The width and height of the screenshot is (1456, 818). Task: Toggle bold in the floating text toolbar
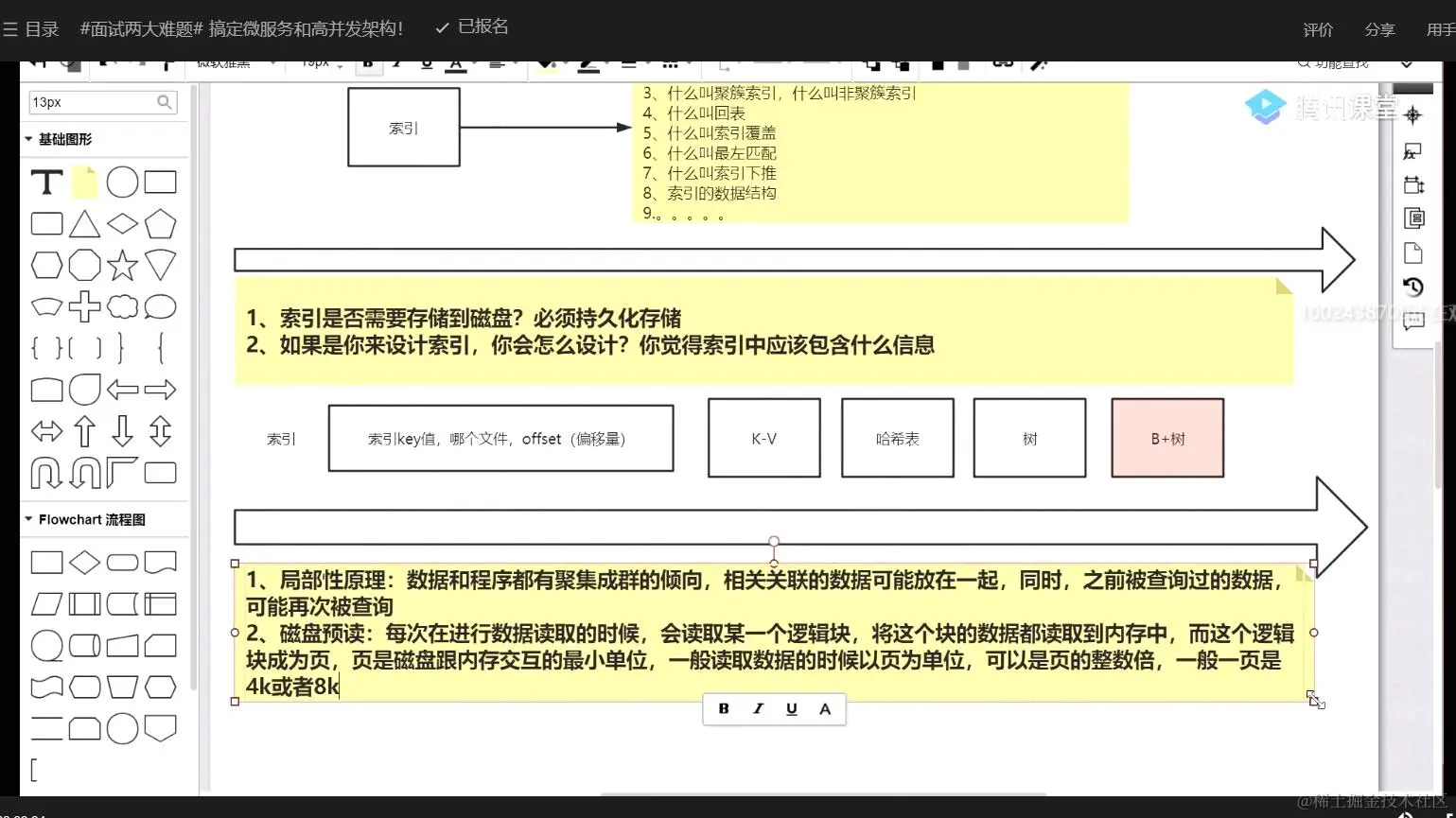coord(724,708)
